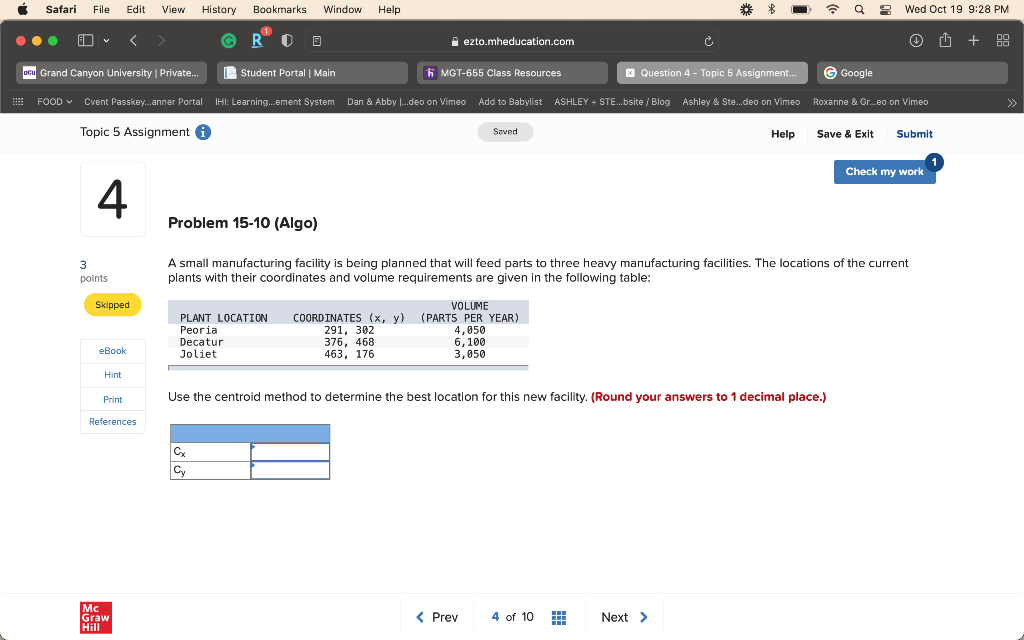Viewport: 1024px width, 640px height.
Task: Open the Apple menu
Action: (x=22, y=9)
